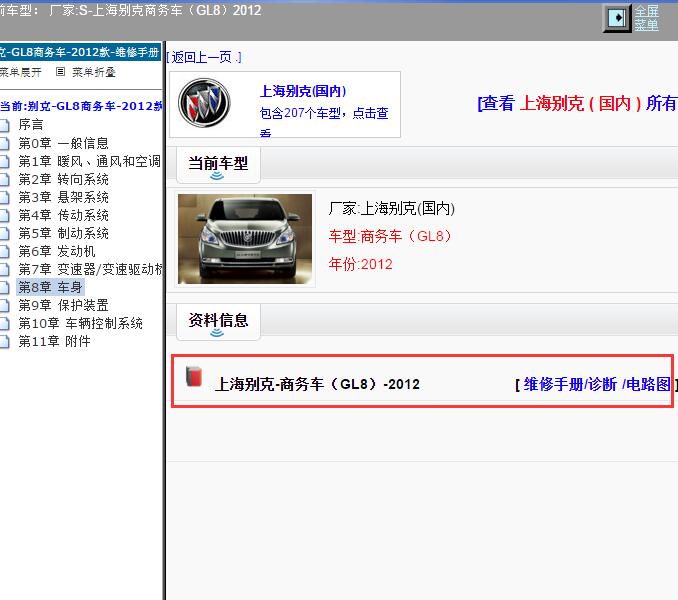
Task: Click the 年份:2012 text
Action: [x=361, y=264]
